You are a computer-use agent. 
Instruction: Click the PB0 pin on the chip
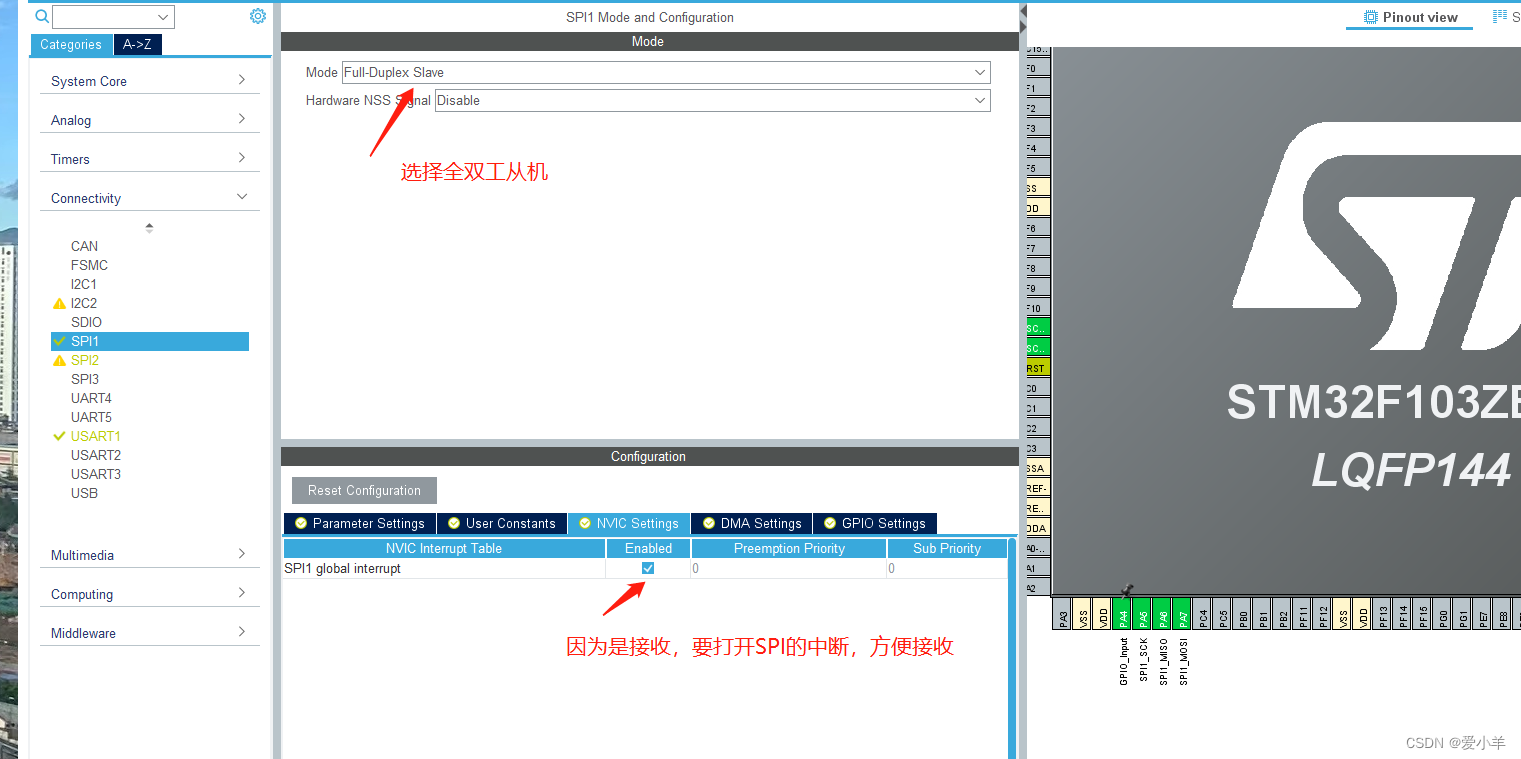tap(1243, 614)
